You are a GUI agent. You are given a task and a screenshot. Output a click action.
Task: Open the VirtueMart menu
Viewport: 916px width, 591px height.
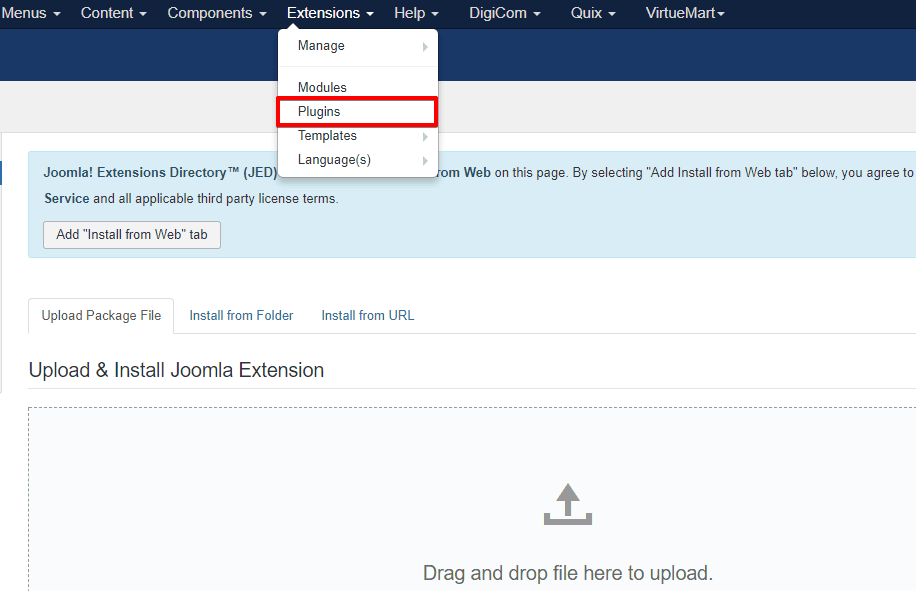685,13
